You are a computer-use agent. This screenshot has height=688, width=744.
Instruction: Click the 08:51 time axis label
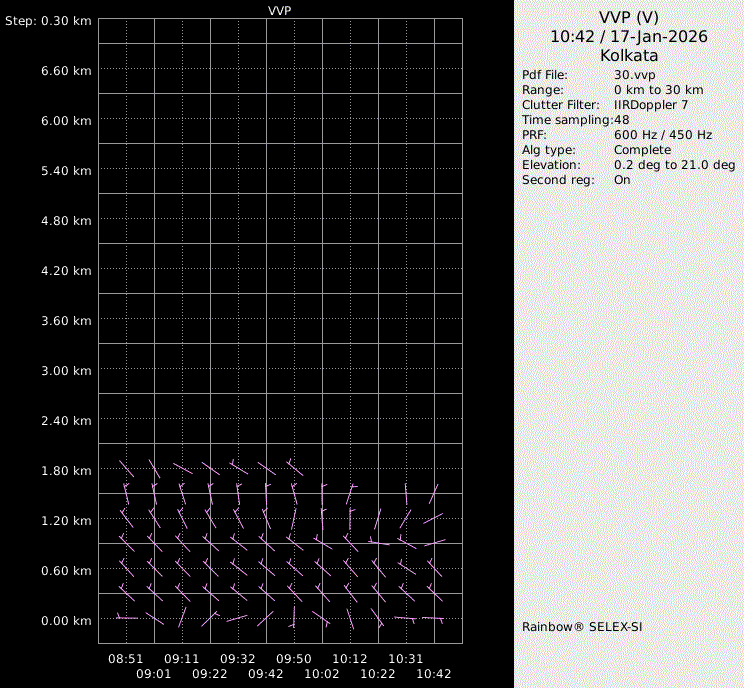126,660
